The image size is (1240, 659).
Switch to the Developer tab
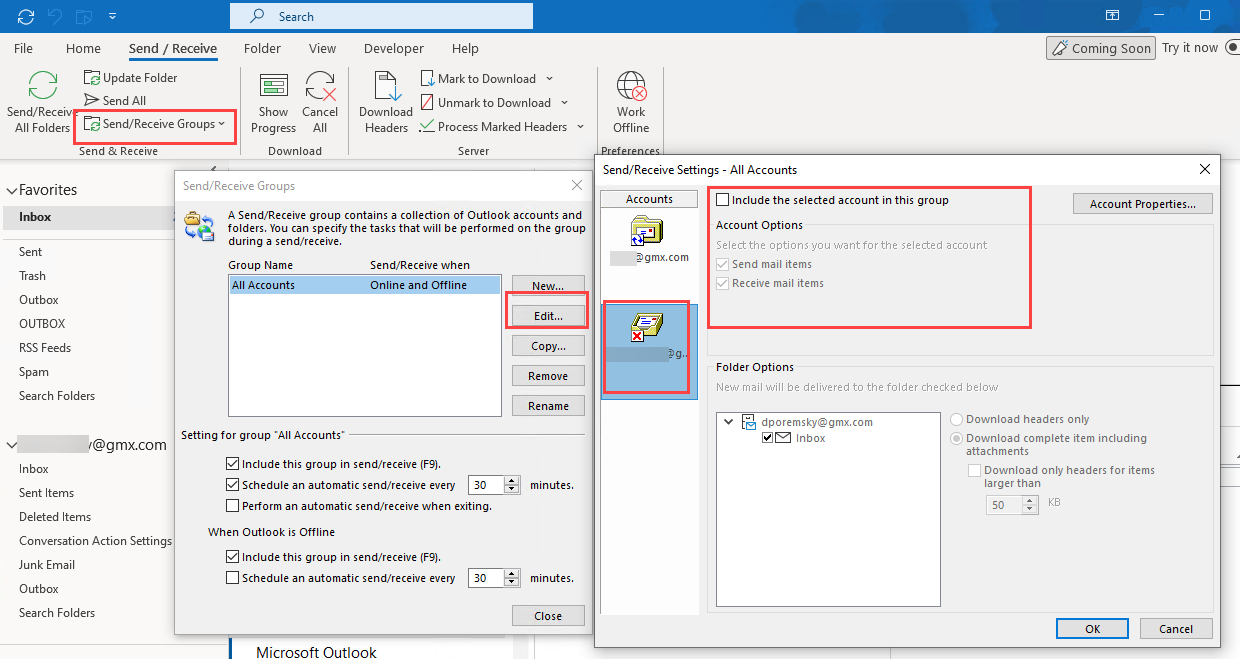[394, 48]
